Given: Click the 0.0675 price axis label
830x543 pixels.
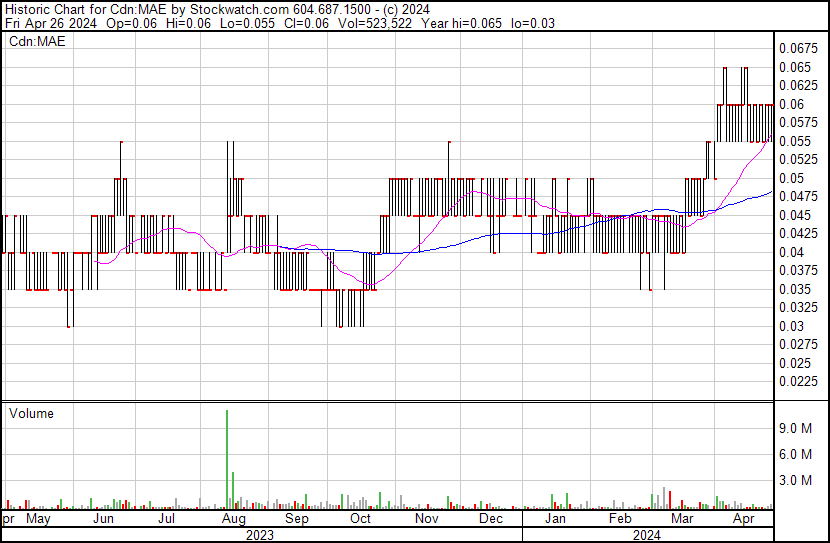Looking at the screenshot, I should point(798,48).
